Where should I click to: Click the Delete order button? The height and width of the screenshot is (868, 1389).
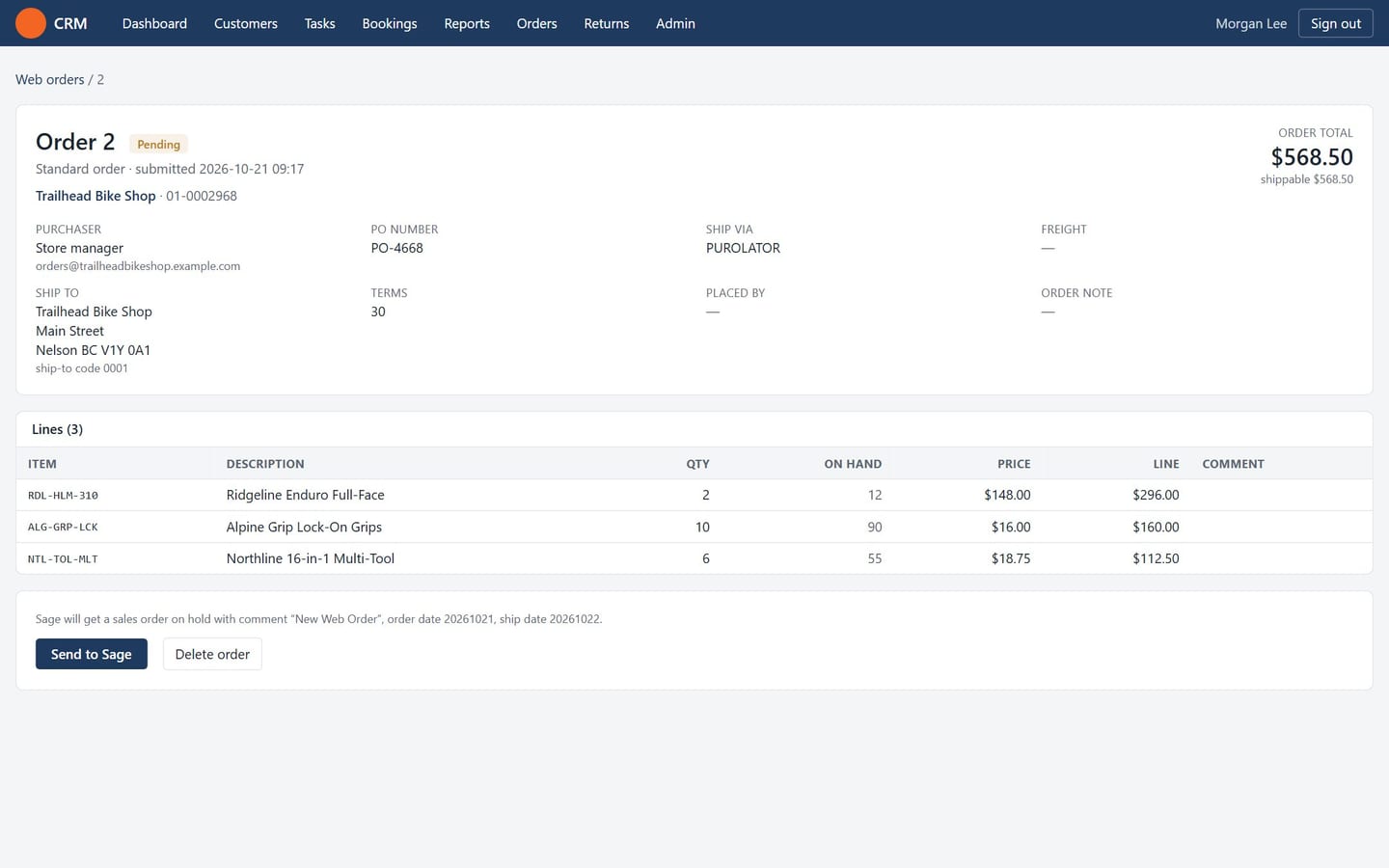(212, 654)
